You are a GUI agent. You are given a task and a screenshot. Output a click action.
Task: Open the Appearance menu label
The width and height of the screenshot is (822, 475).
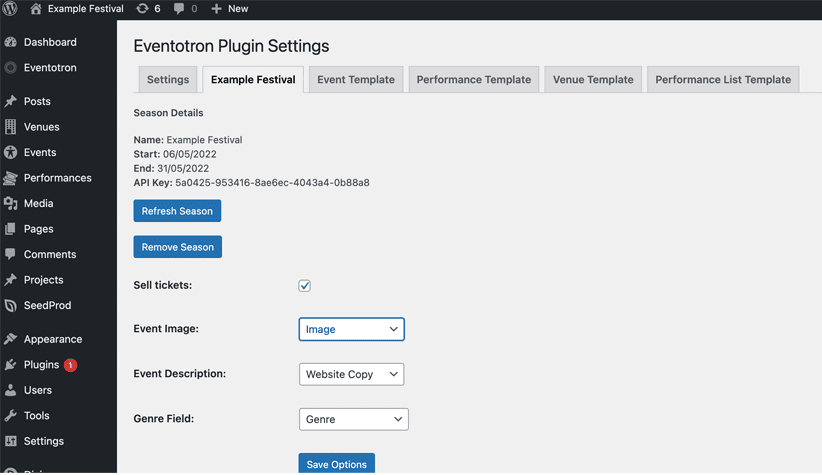click(53, 339)
